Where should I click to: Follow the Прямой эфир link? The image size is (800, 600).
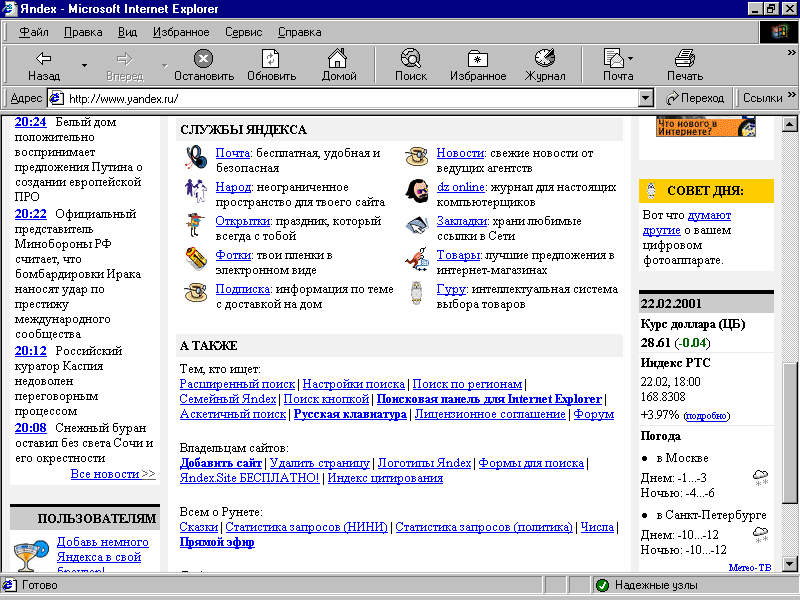tap(217, 542)
